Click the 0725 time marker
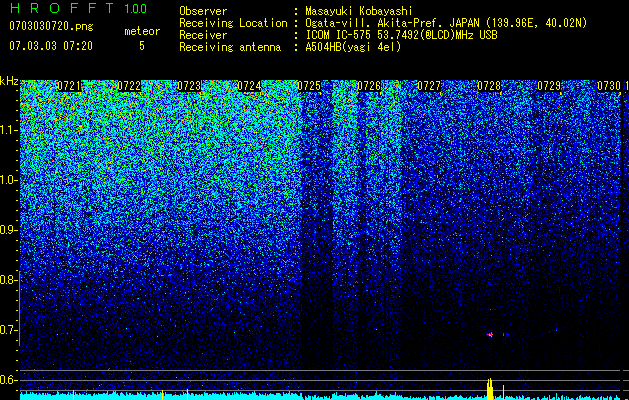The image size is (629, 400). point(309,86)
